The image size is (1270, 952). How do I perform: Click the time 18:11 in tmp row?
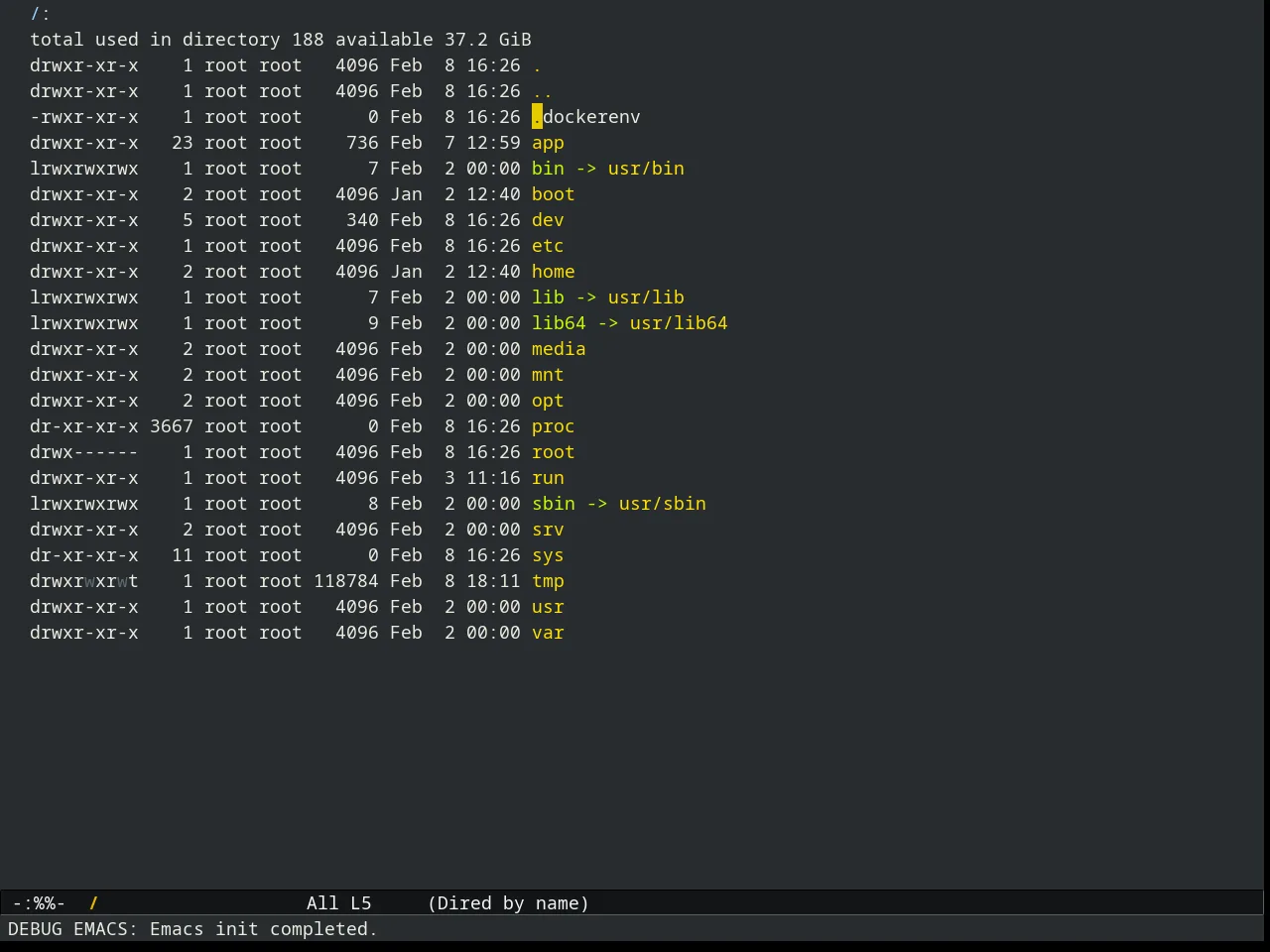pyautogui.click(x=493, y=581)
